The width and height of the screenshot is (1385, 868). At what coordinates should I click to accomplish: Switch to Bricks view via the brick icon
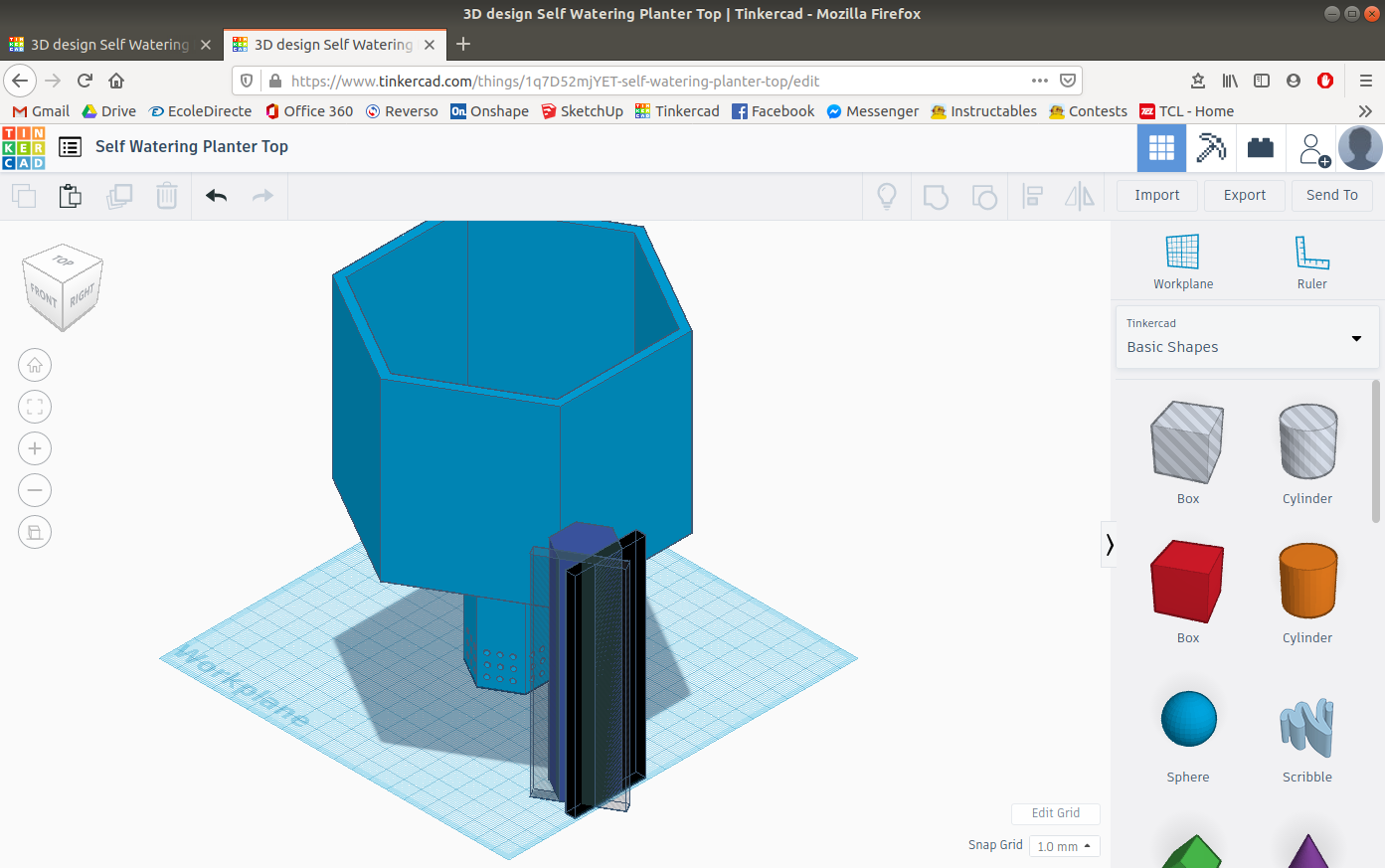[x=1261, y=147]
